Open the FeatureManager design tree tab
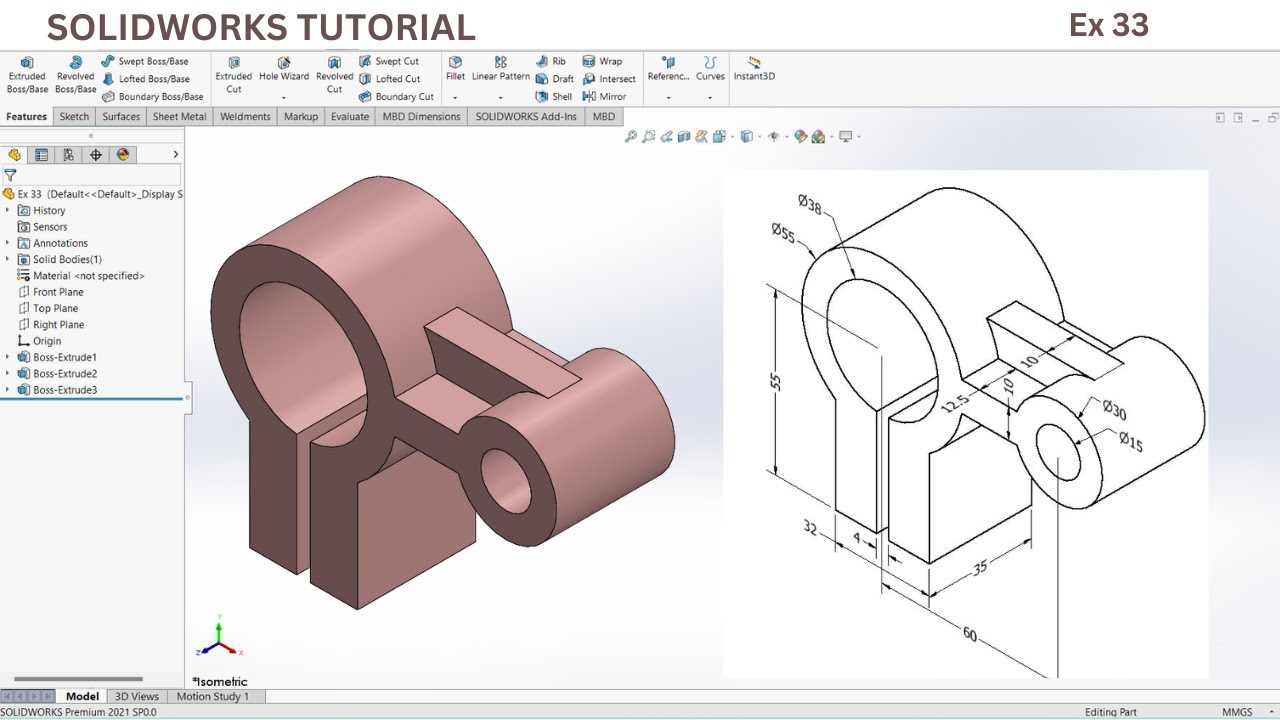 (x=14, y=155)
